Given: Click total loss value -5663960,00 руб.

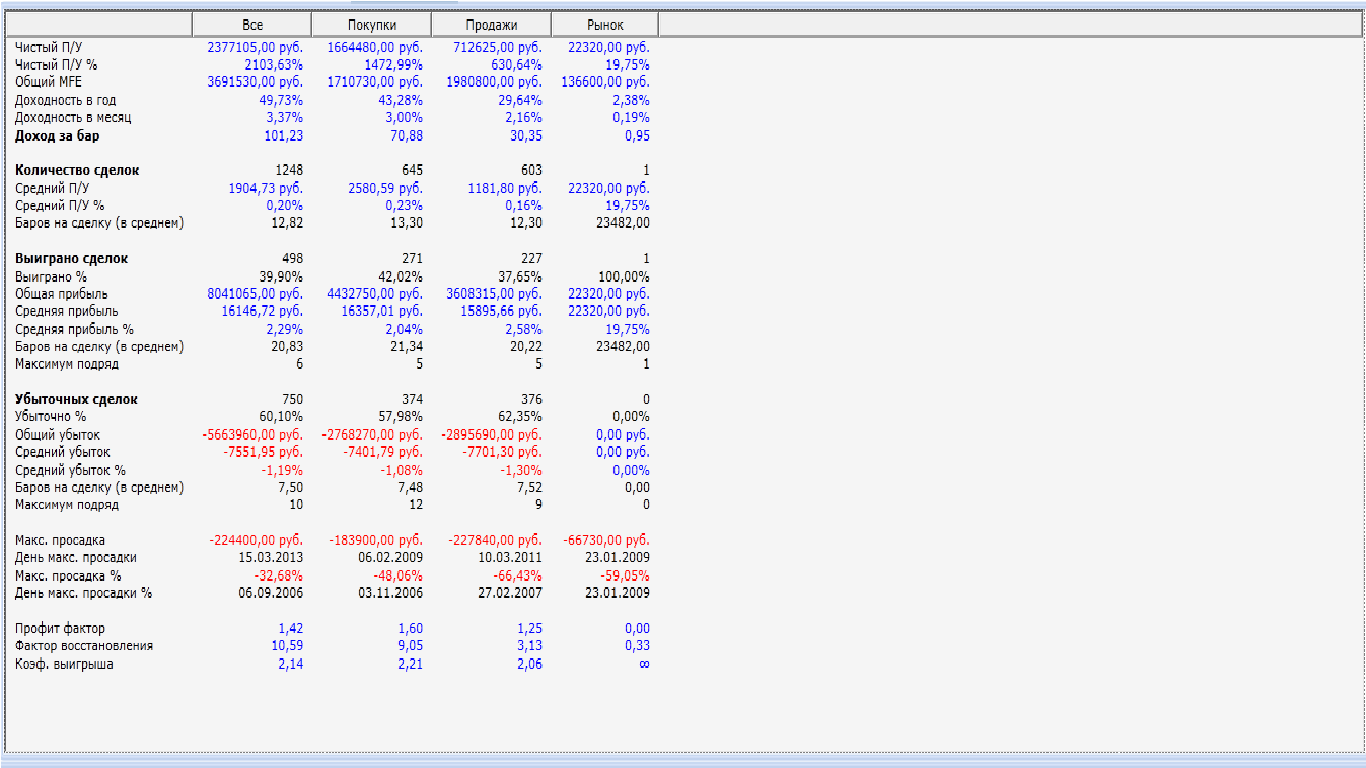Looking at the screenshot, I should [253, 435].
